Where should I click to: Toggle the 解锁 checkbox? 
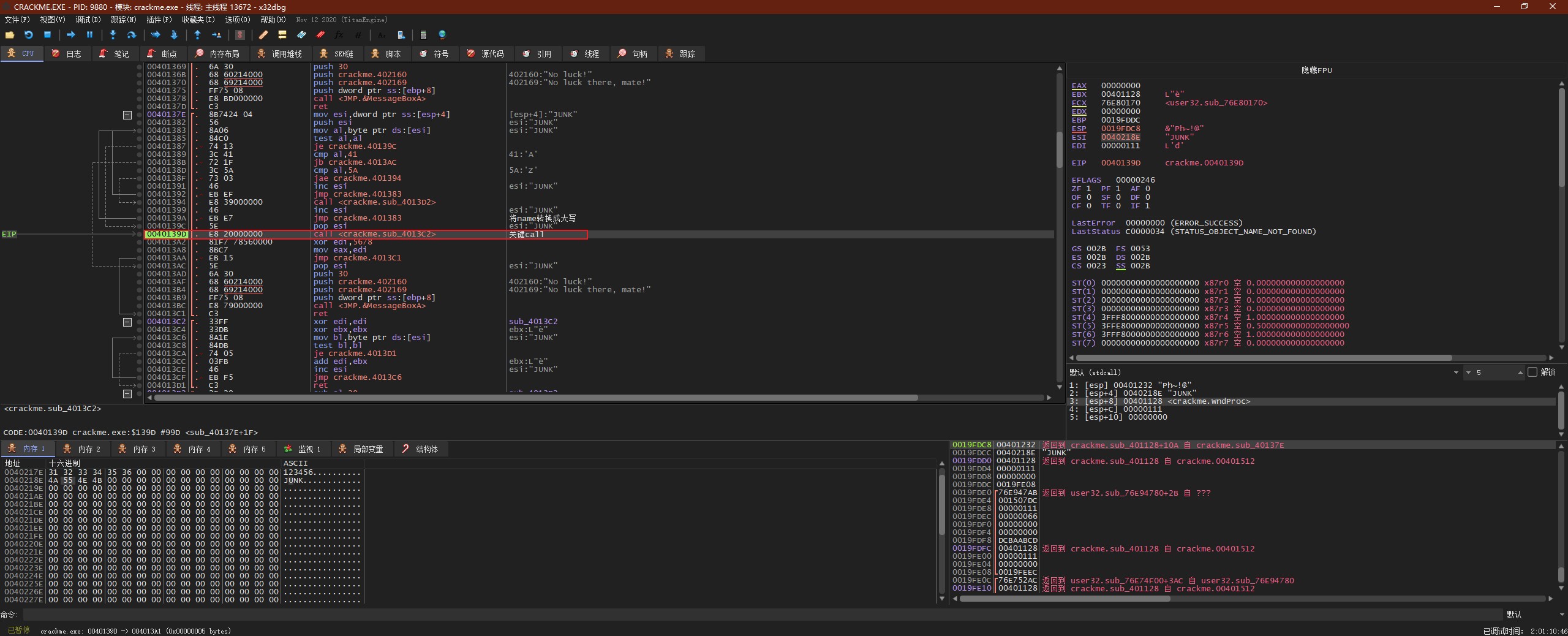[1532, 372]
